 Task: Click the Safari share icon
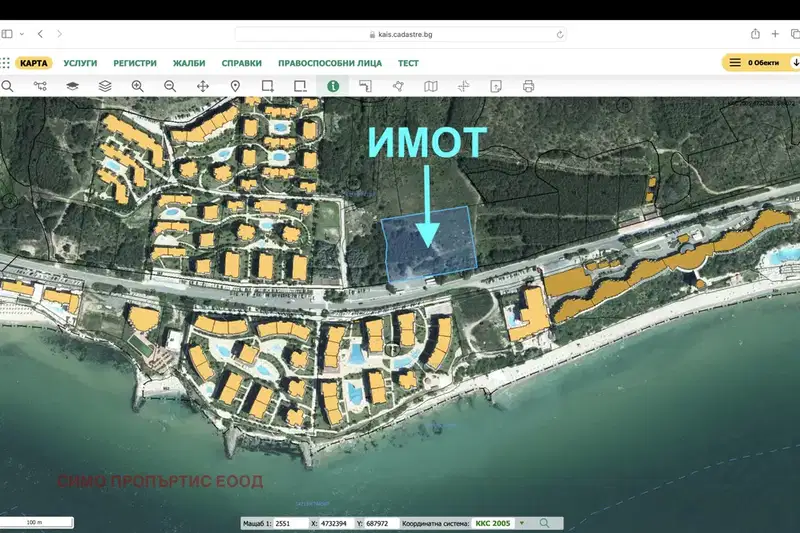pyautogui.click(x=755, y=34)
